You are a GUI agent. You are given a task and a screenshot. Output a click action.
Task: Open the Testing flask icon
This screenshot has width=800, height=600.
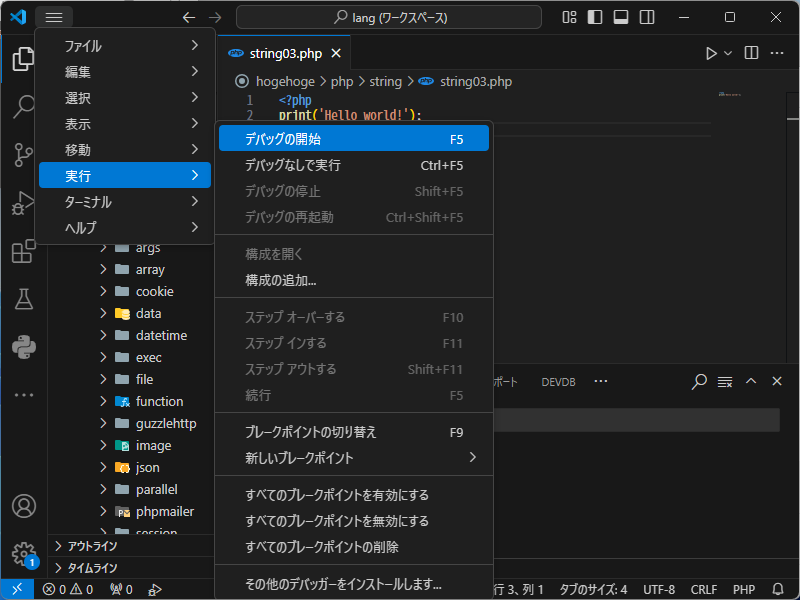point(23,299)
